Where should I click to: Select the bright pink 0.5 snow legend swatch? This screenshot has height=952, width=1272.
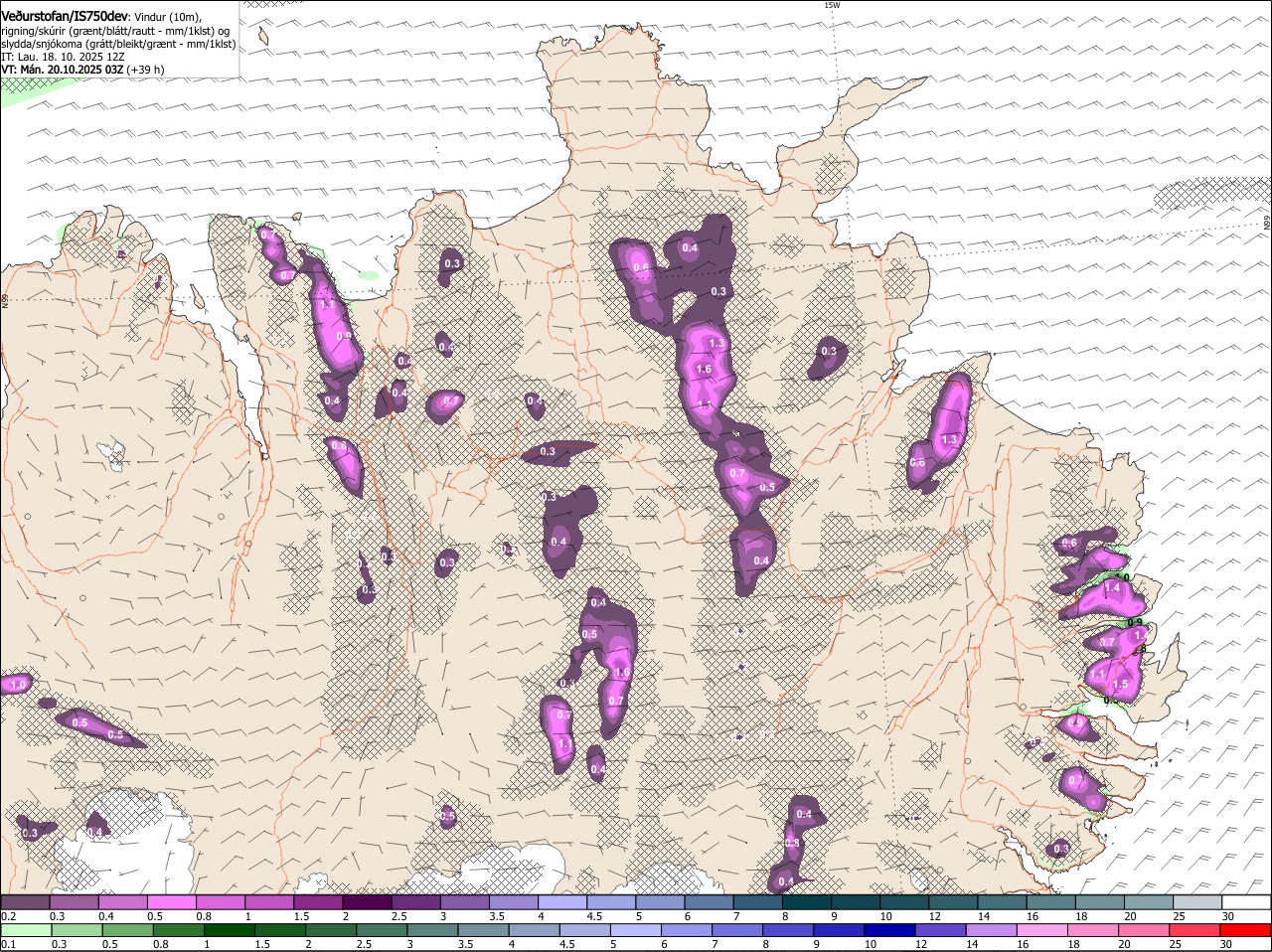[172, 901]
